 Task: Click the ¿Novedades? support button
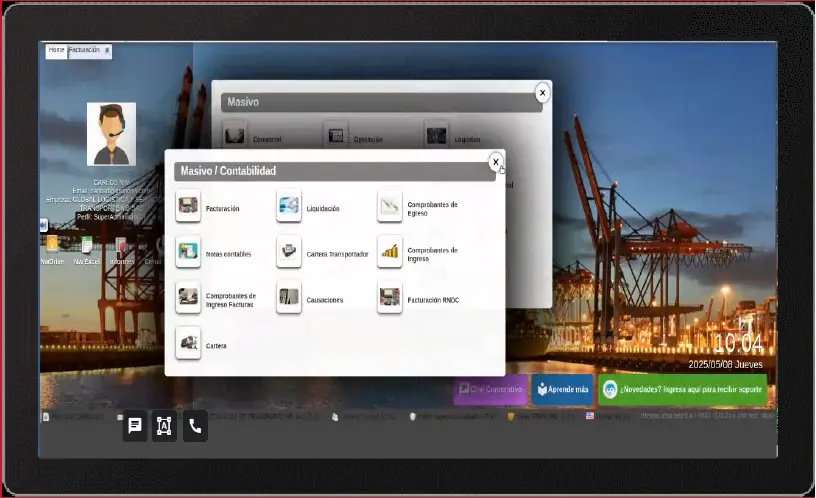pyautogui.click(x=683, y=389)
